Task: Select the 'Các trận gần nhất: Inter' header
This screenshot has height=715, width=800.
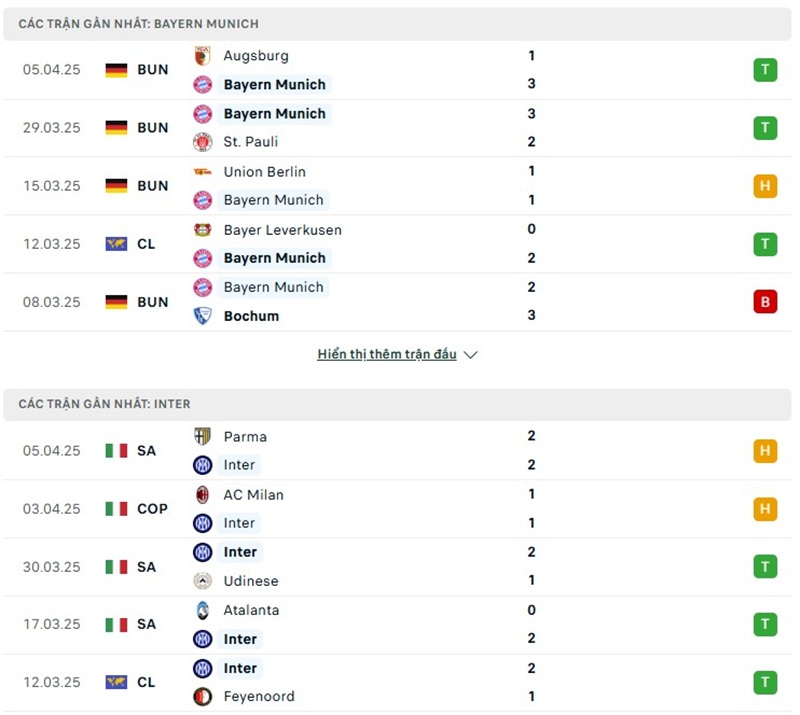Action: (x=105, y=404)
